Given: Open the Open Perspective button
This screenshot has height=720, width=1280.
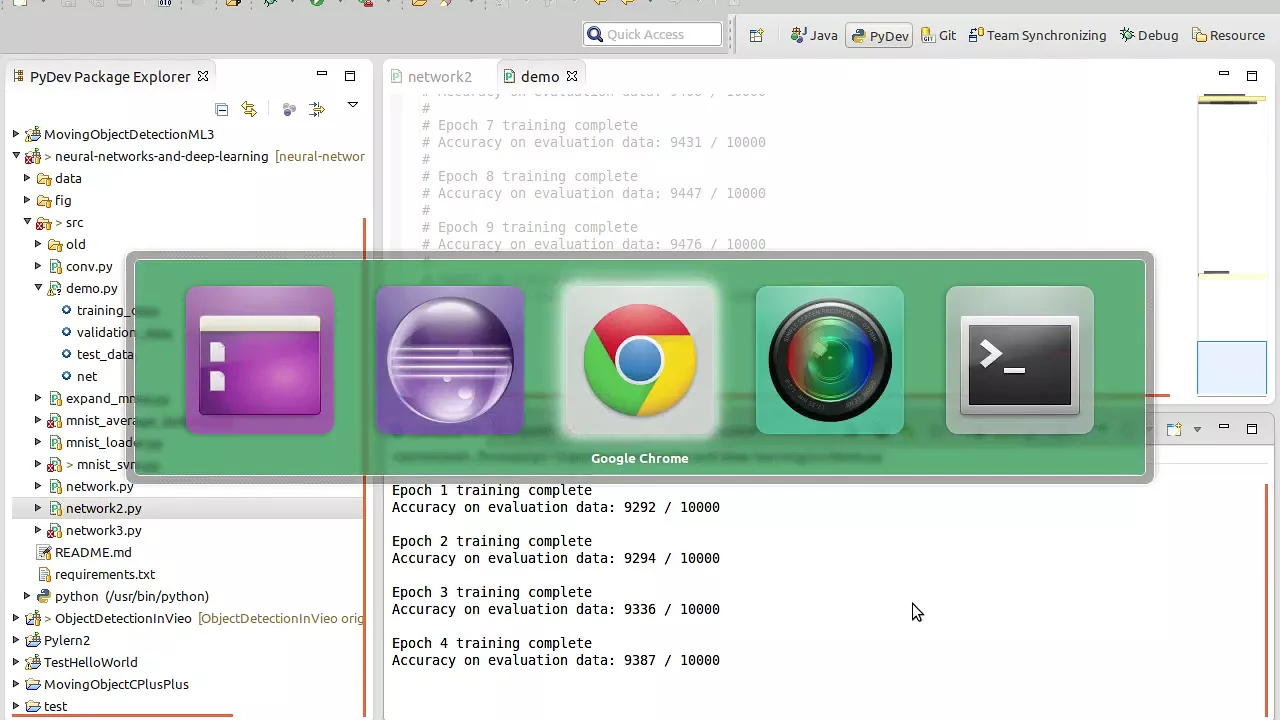Looking at the screenshot, I should (x=756, y=35).
